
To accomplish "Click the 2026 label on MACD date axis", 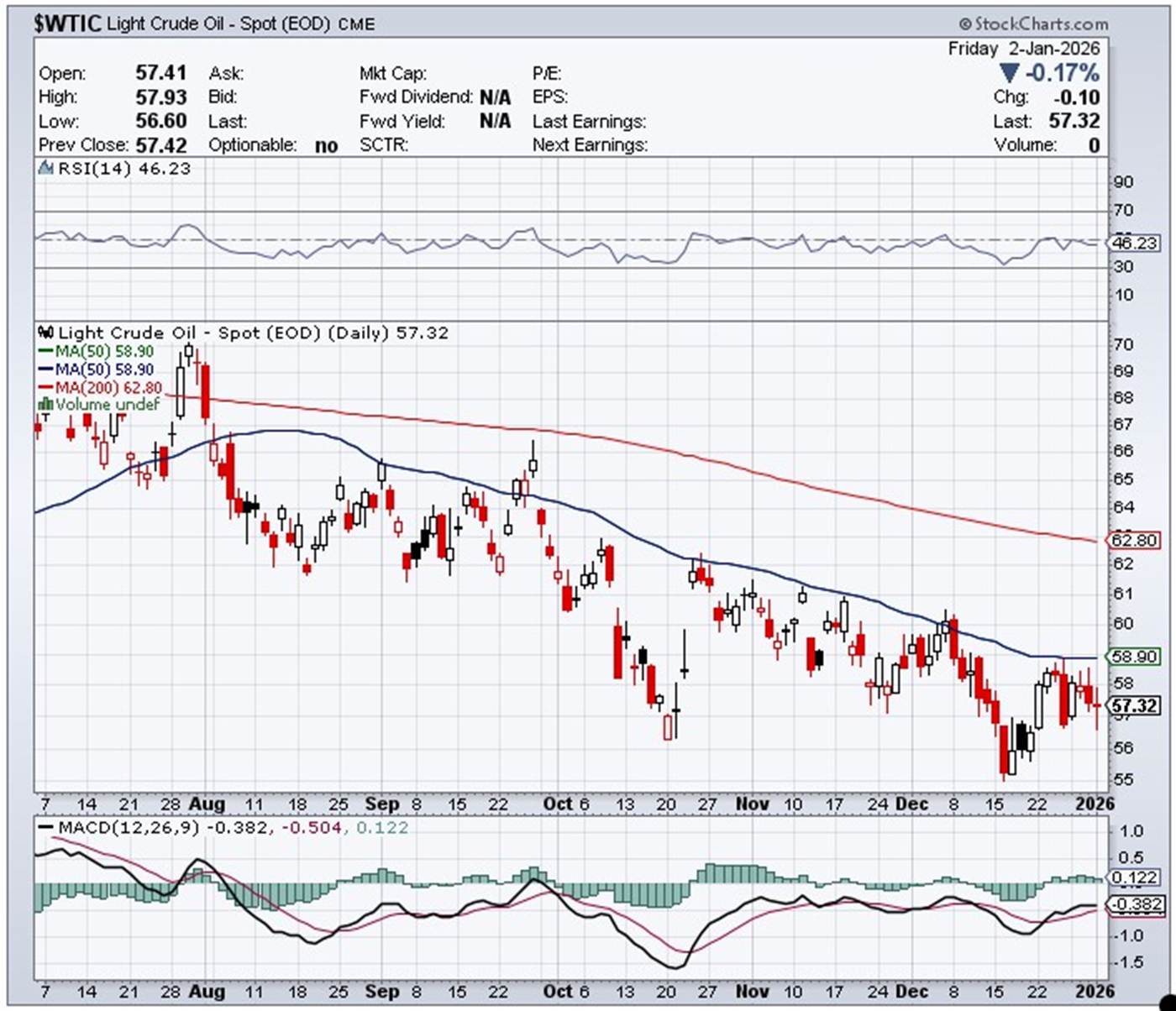I will [1095, 991].
